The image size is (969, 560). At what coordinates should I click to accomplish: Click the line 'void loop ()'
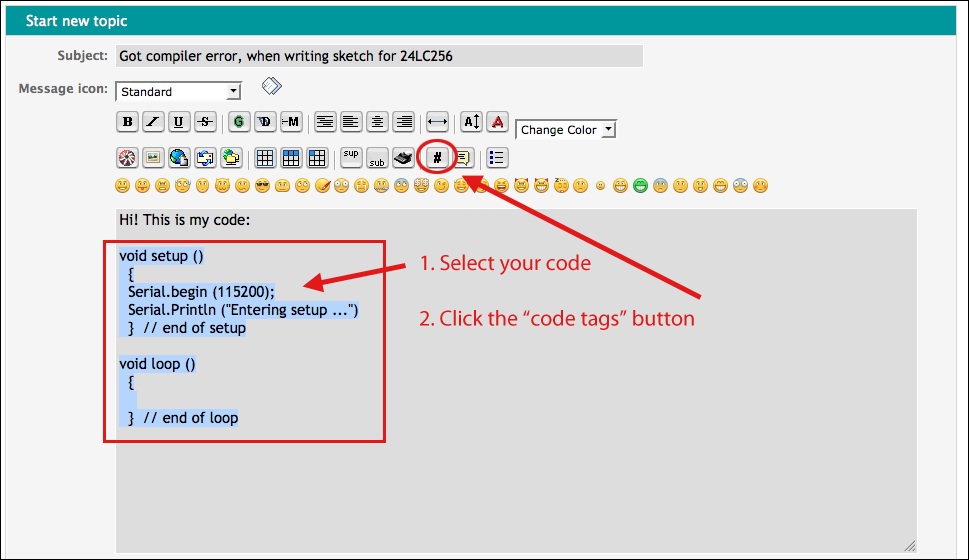(157, 364)
